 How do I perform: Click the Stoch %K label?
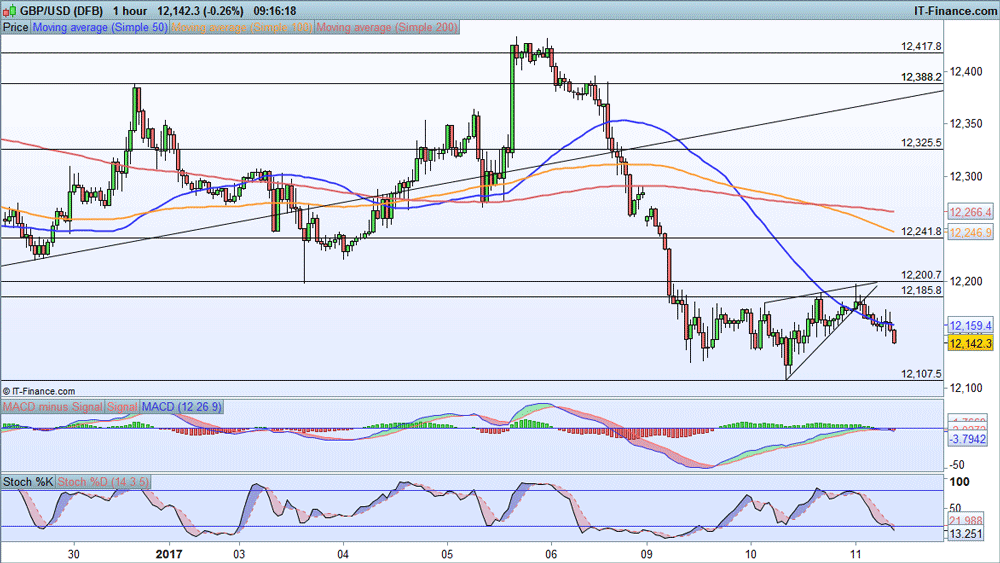coord(28,482)
